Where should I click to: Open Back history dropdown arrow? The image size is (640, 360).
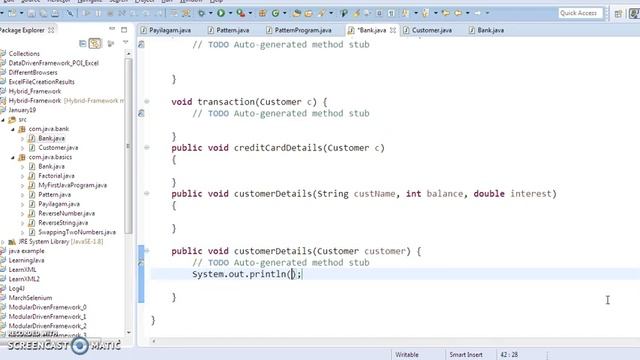pos(468,13)
